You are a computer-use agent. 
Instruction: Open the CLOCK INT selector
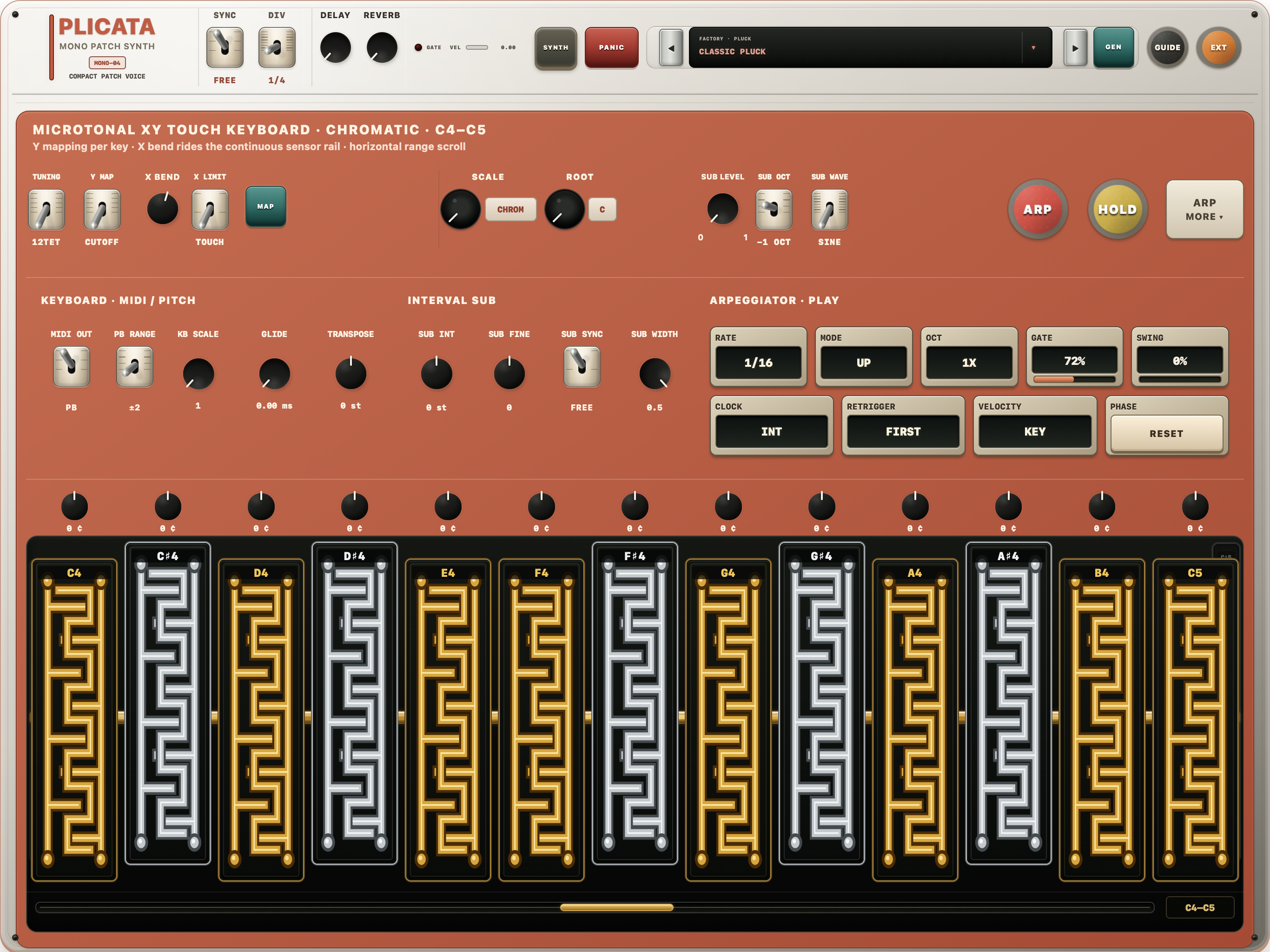point(771,431)
